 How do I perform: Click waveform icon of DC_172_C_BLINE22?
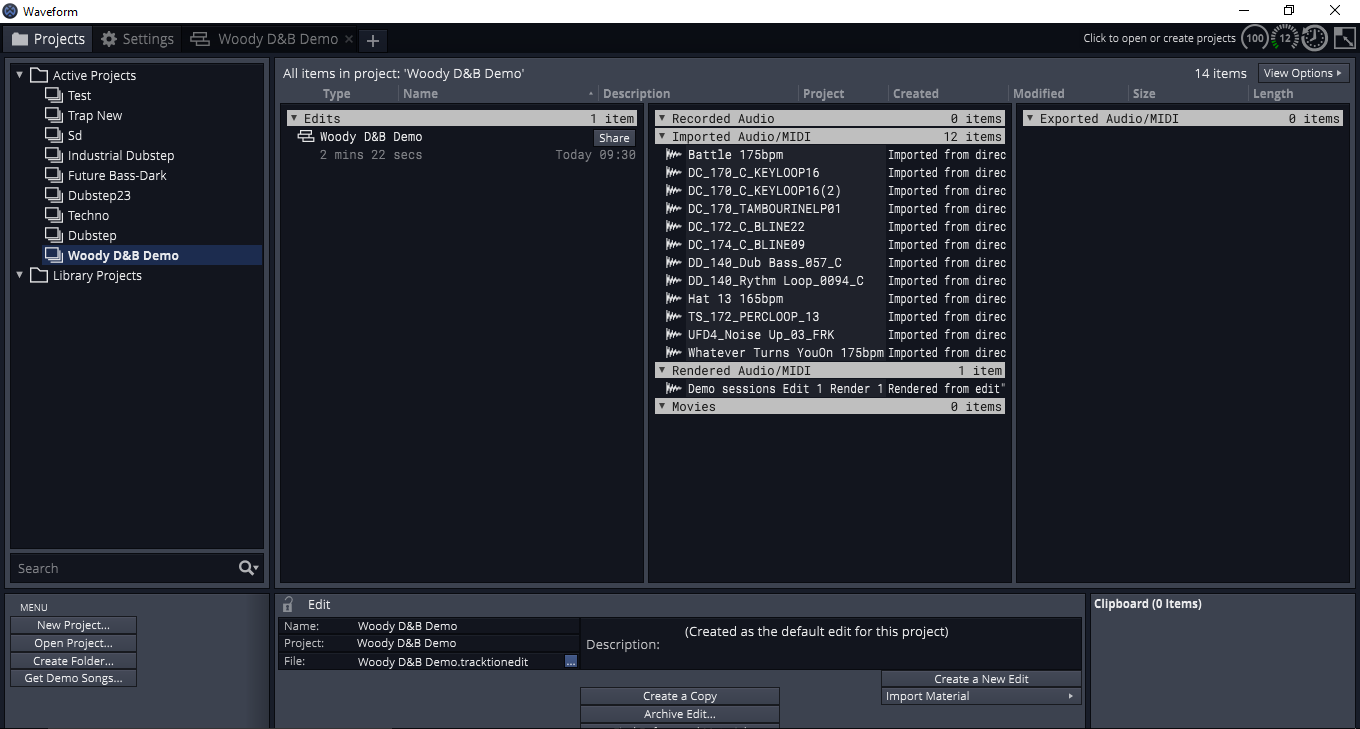(x=674, y=227)
